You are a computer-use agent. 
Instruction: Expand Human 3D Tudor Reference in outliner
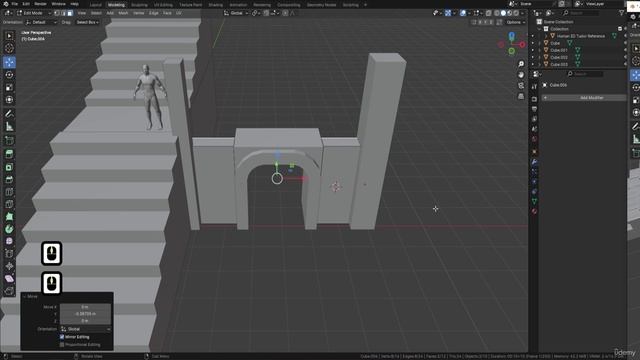[546, 36]
